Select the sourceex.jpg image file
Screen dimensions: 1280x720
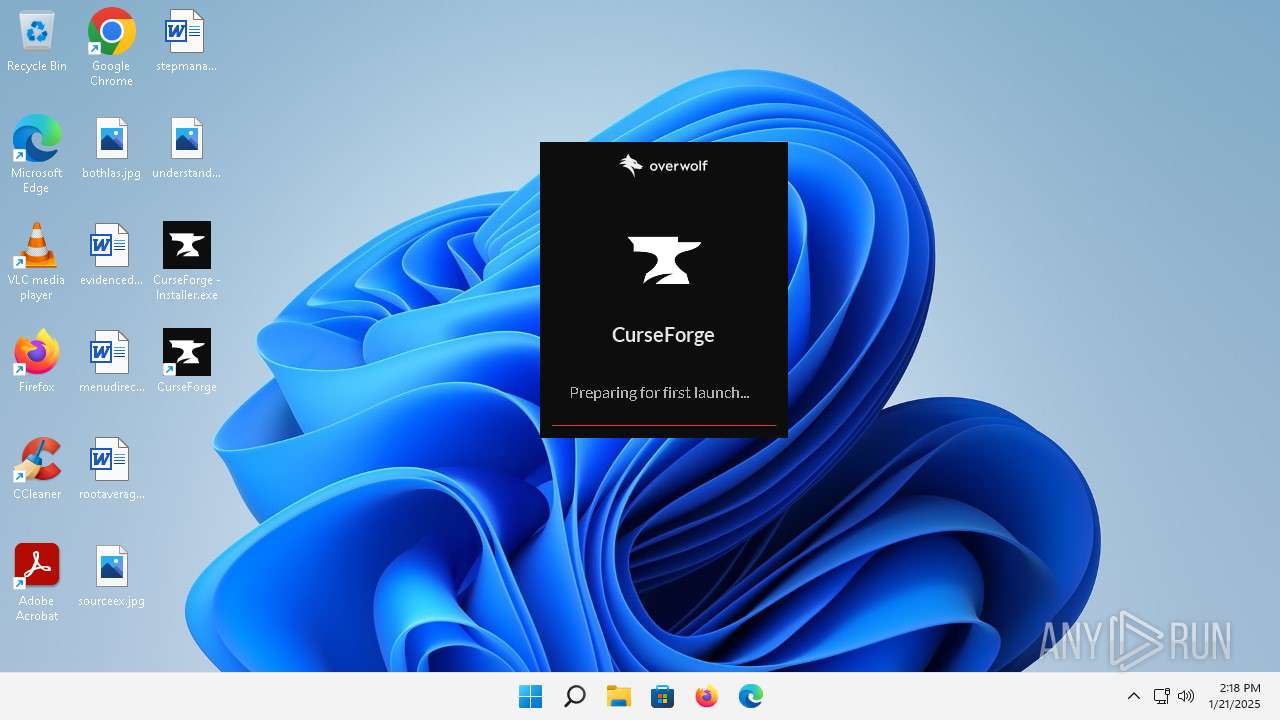click(x=111, y=576)
